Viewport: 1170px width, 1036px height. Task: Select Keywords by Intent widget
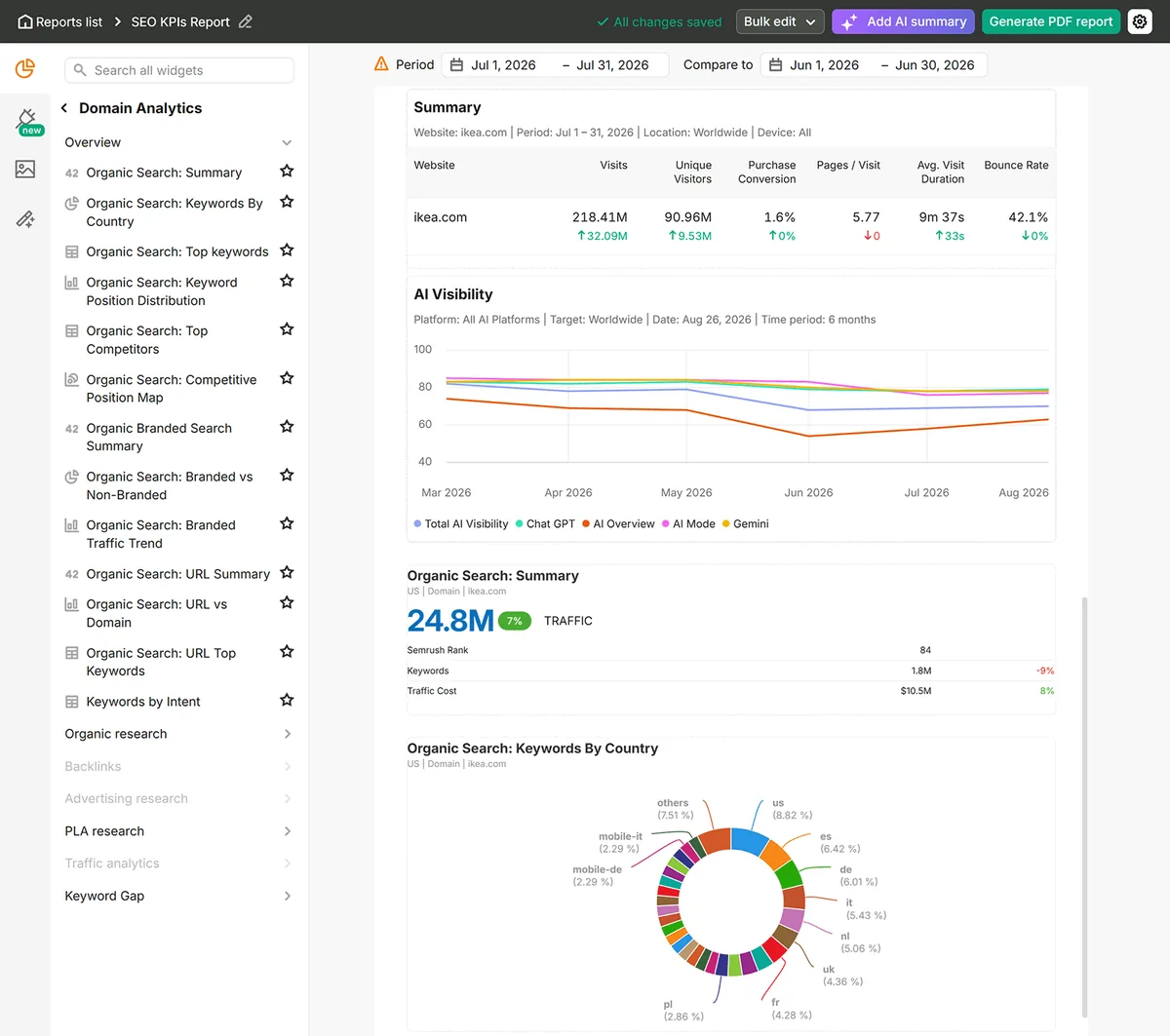[143, 702]
